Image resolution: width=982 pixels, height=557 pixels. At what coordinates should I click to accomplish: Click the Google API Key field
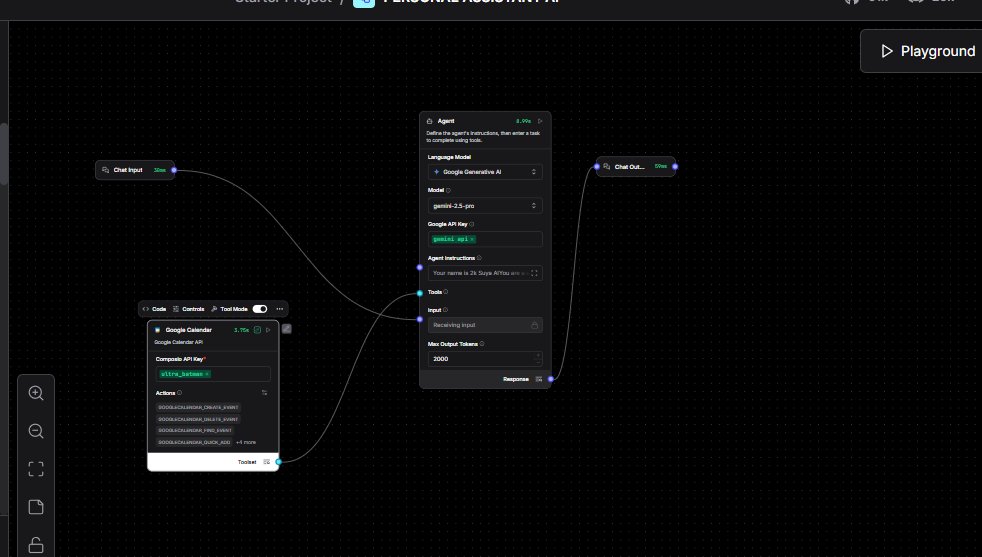485,239
